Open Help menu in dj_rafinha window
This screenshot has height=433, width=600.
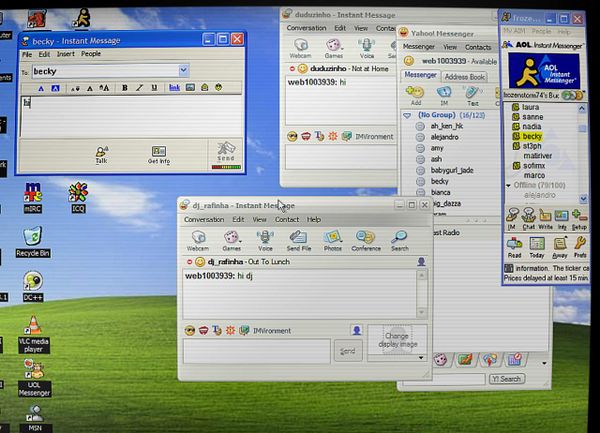pyautogui.click(x=314, y=220)
